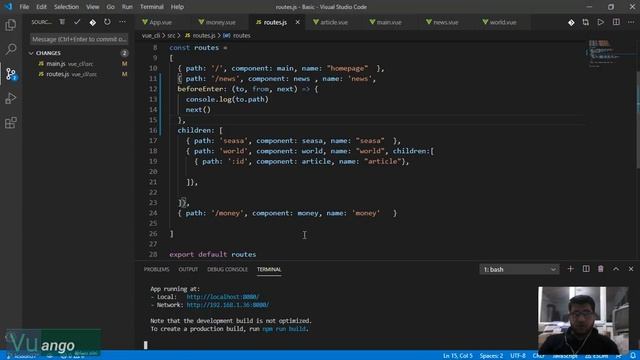Viewport: 640px width, 360px height.
Task: Maximize the terminal panel size
Action: [616, 269]
